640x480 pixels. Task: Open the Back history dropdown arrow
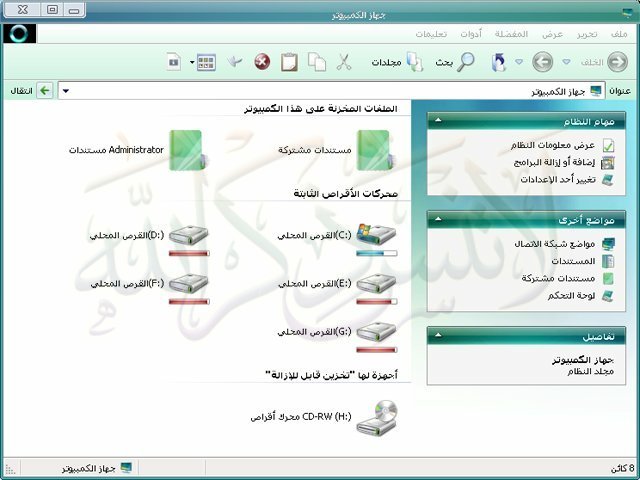coord(566,62)
